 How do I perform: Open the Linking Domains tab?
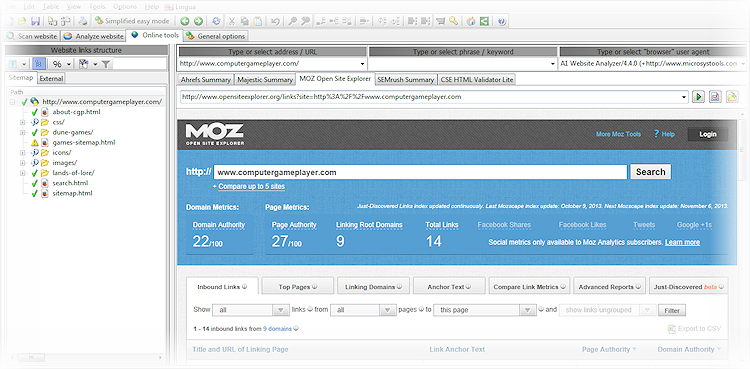(373, 287)
